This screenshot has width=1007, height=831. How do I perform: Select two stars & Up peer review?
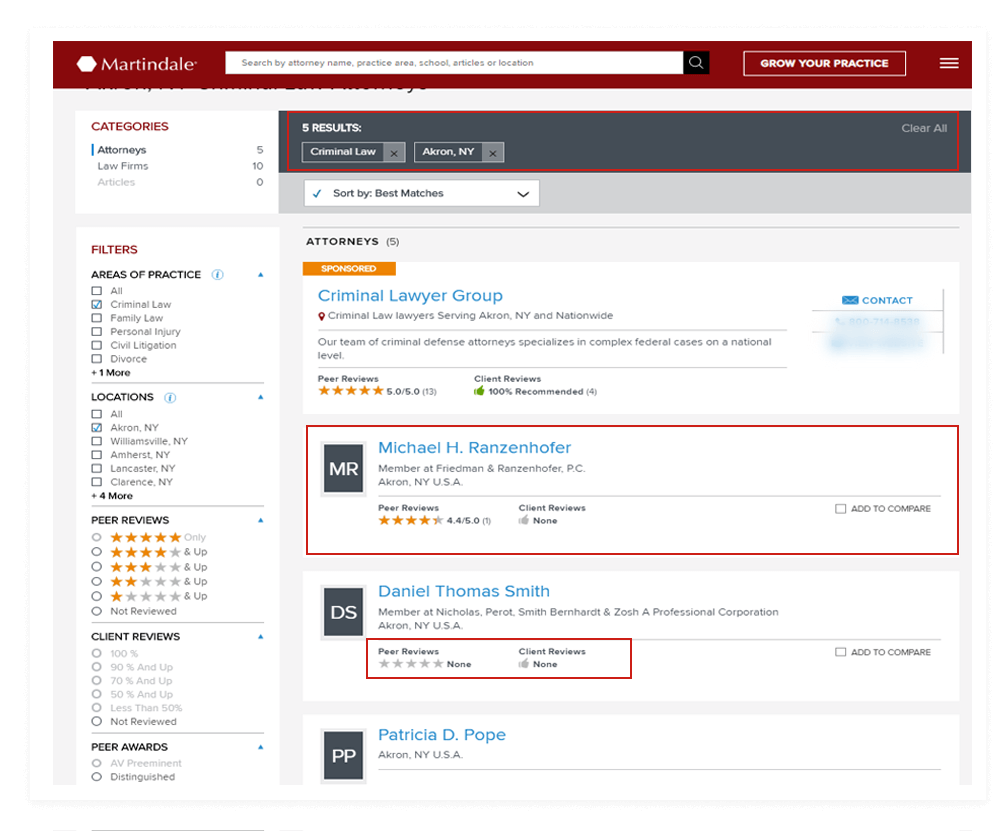tap(96, 581)
